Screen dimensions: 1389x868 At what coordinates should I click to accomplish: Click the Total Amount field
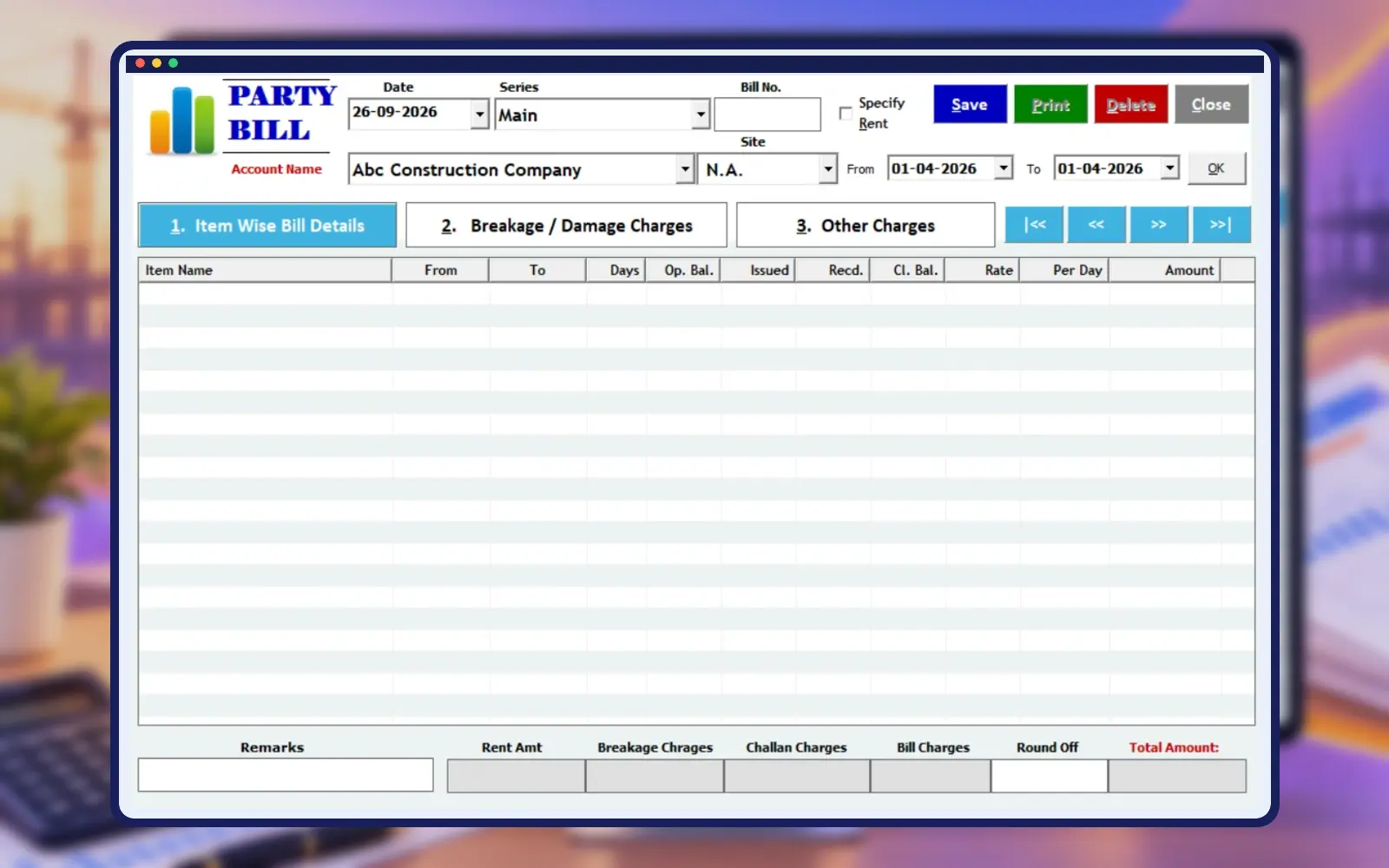coord(1177,776)
